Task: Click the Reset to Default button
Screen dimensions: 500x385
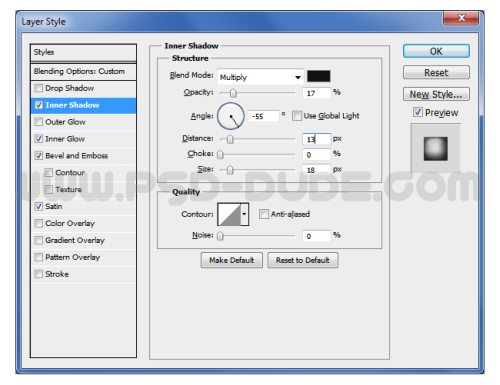Action: 303,260
